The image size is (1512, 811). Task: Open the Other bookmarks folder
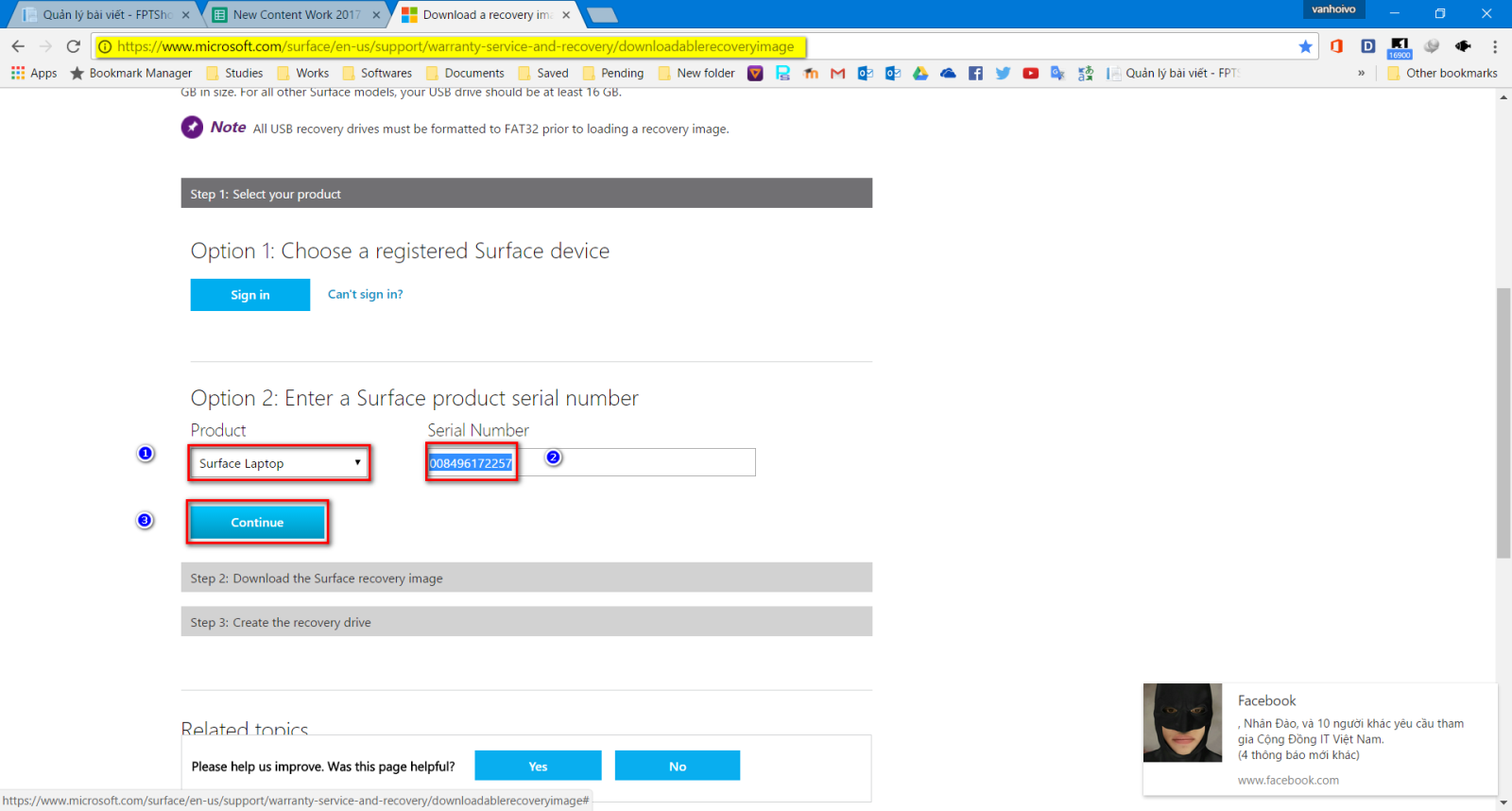coord(1442,73)
